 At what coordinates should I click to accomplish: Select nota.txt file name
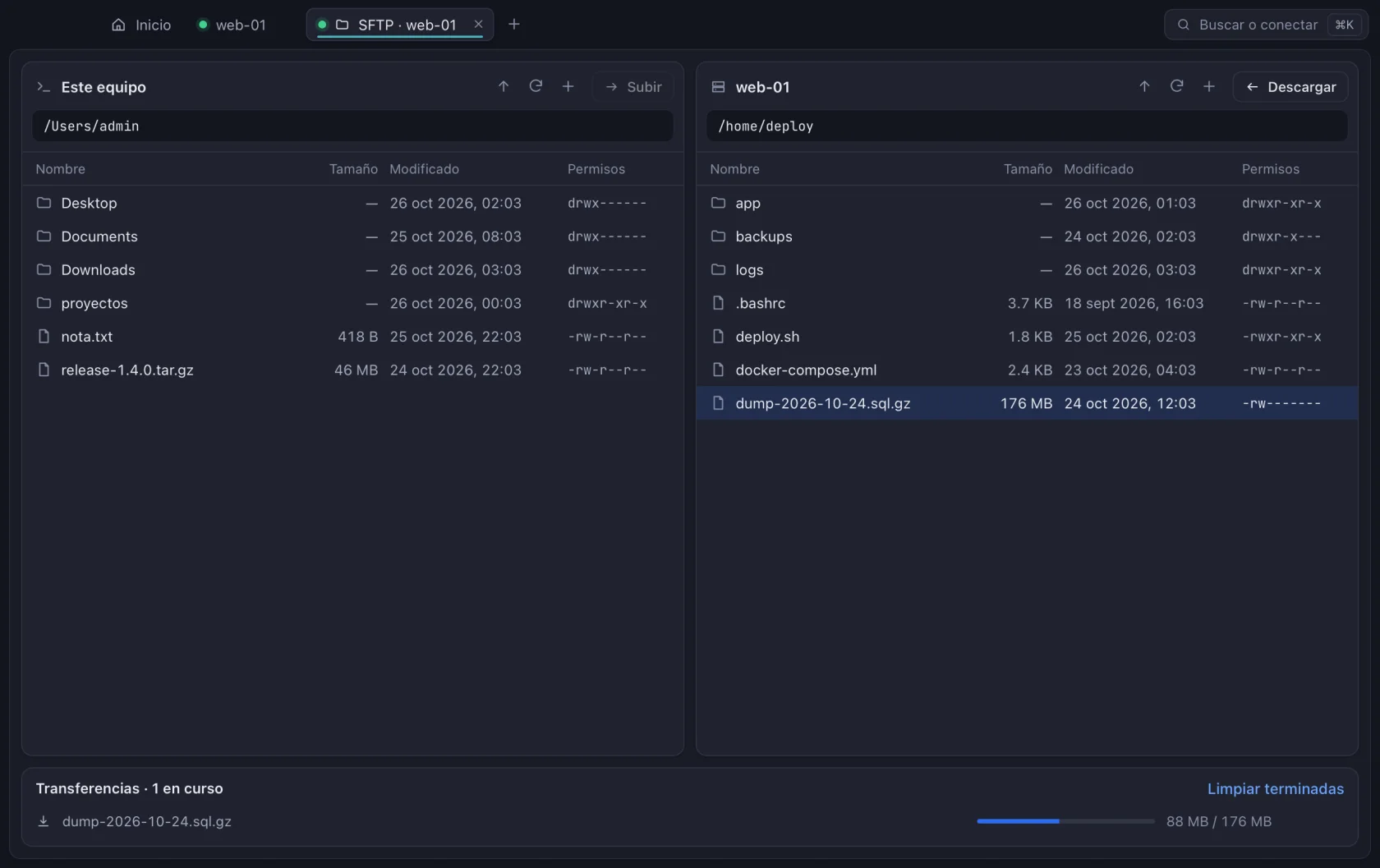pos(87,337)
